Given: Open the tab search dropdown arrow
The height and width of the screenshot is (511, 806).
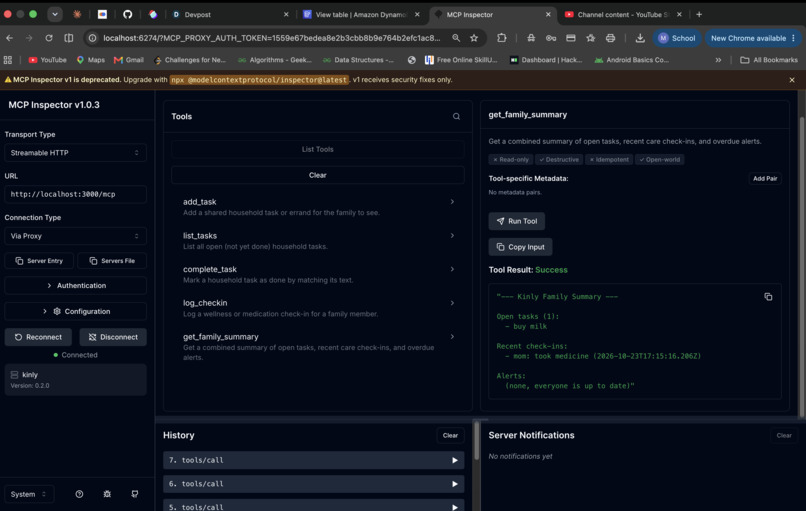Looking at the screenshot, I should click(54, 14).
